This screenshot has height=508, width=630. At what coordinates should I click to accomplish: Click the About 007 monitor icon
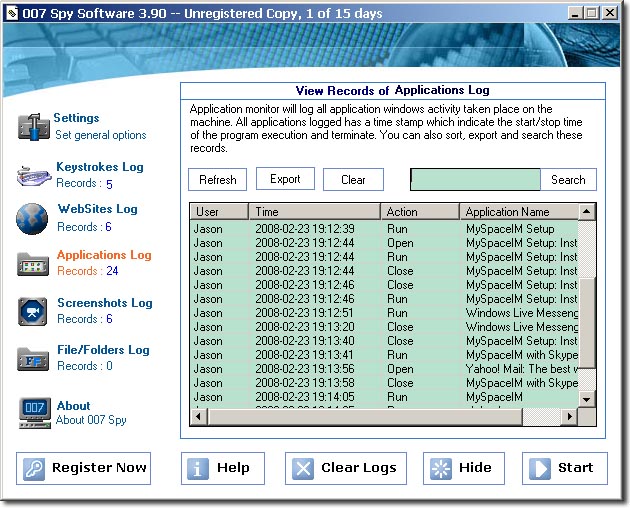pyautogui.click(x=35, y=413)
